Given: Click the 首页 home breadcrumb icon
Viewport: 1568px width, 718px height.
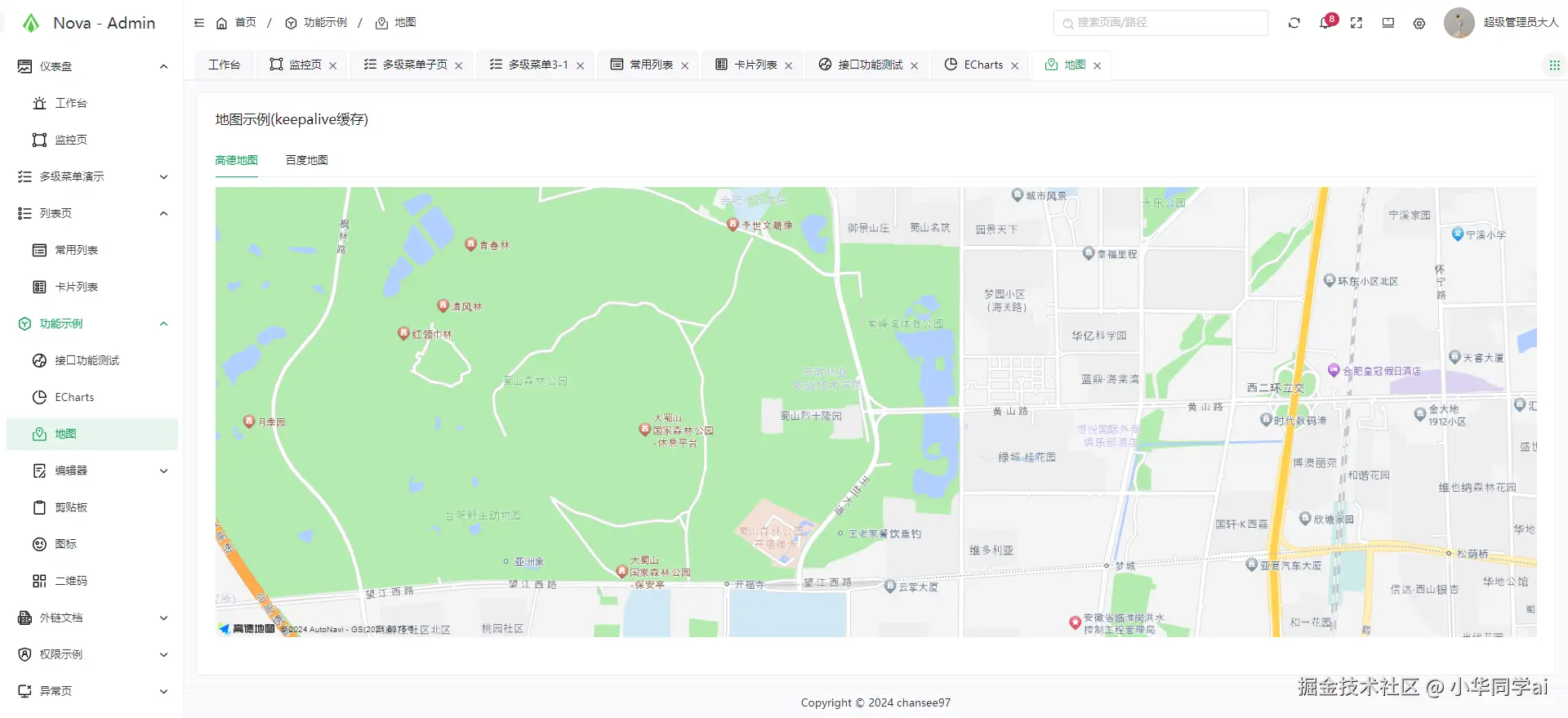Looking at the screenshot, I should 221,23.
